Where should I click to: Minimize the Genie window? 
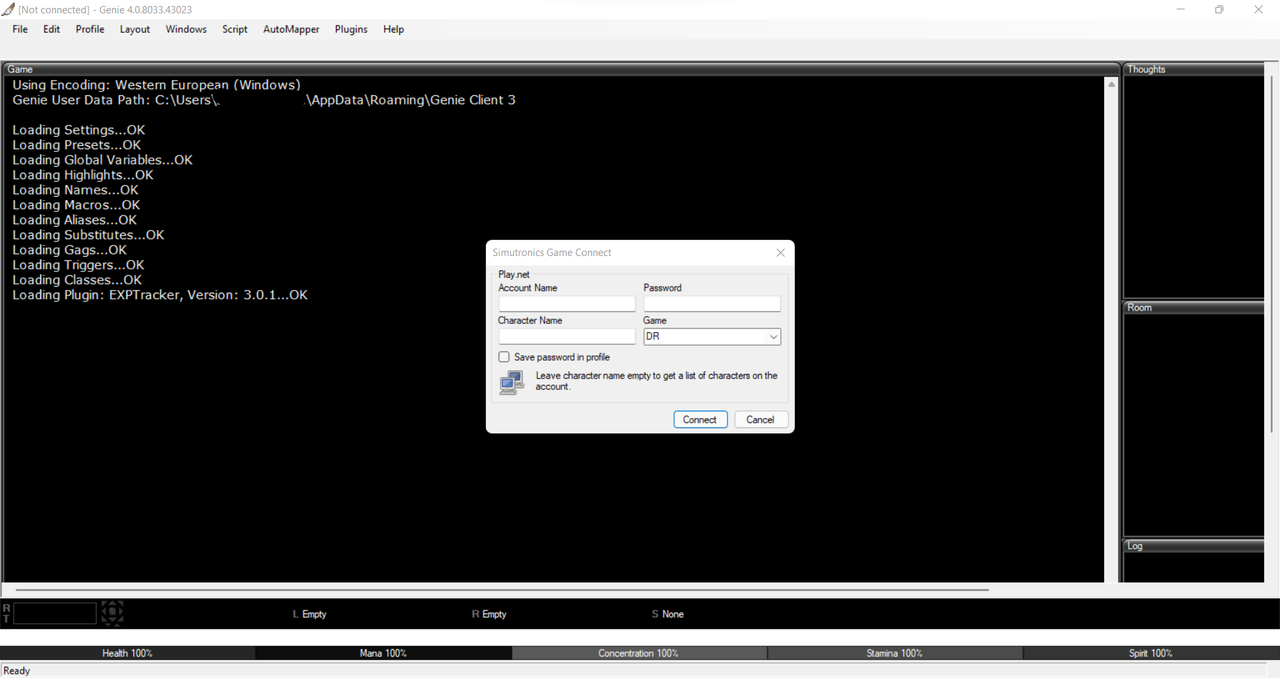1181,9
